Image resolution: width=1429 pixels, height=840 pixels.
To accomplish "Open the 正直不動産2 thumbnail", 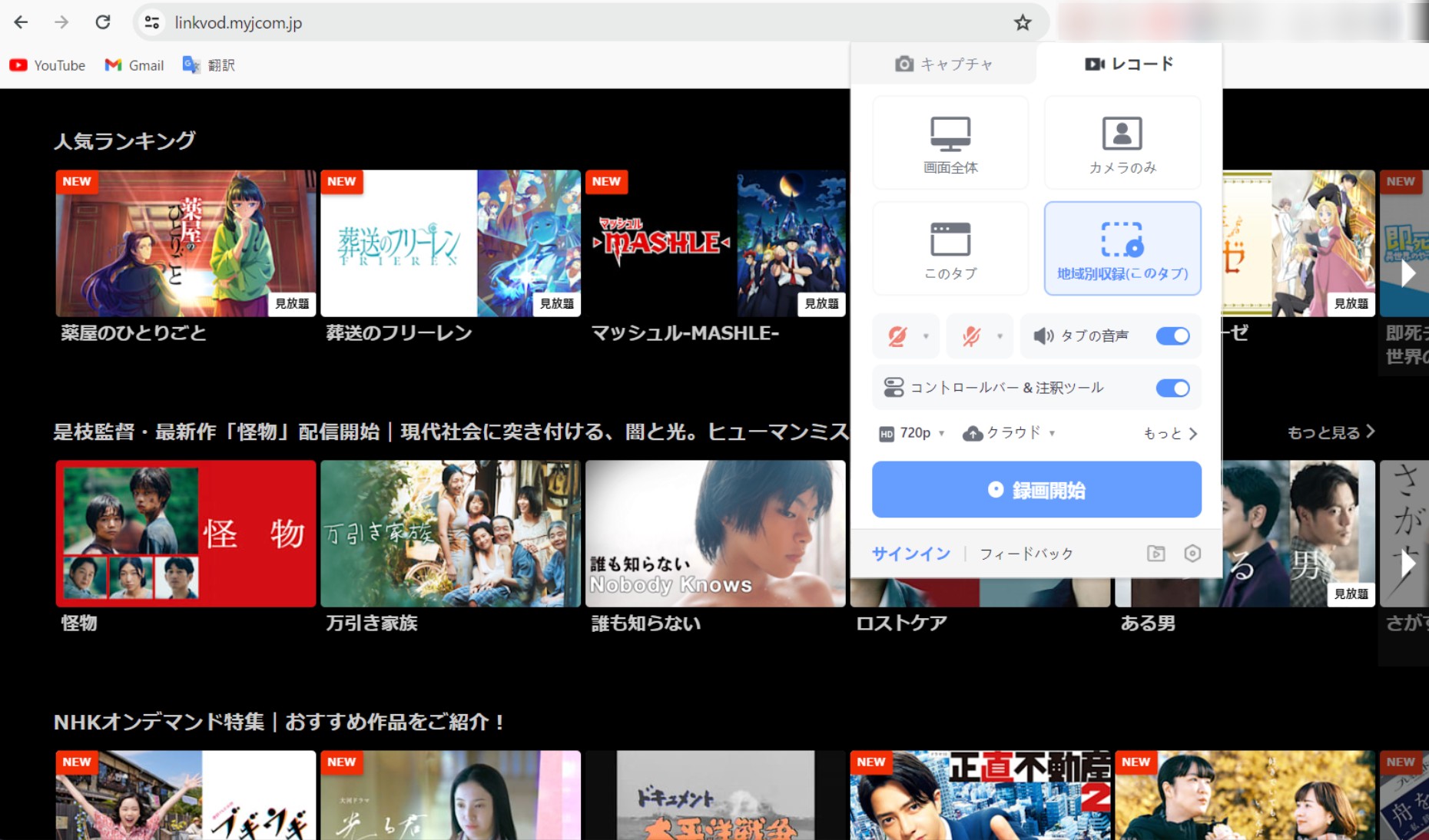I will [980, 795].
